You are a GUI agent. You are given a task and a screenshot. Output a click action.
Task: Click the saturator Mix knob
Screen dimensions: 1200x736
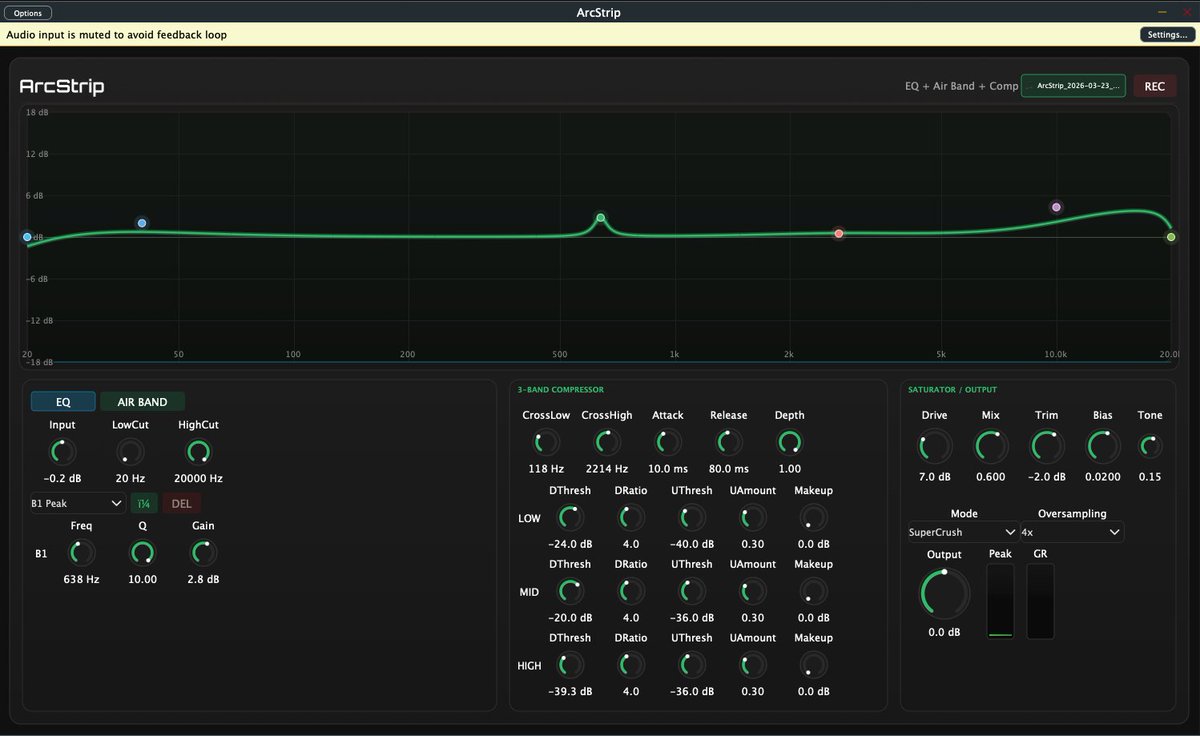991,446
